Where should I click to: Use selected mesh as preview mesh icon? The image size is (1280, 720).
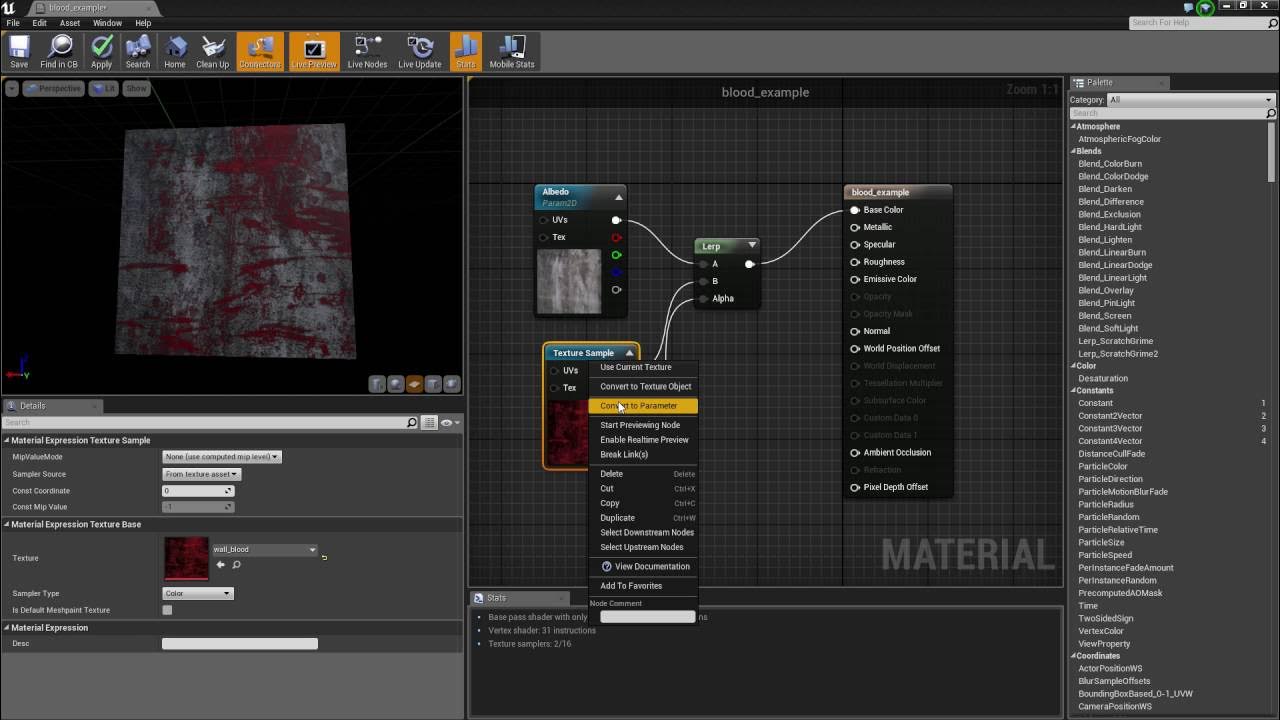tap(452, 383)
